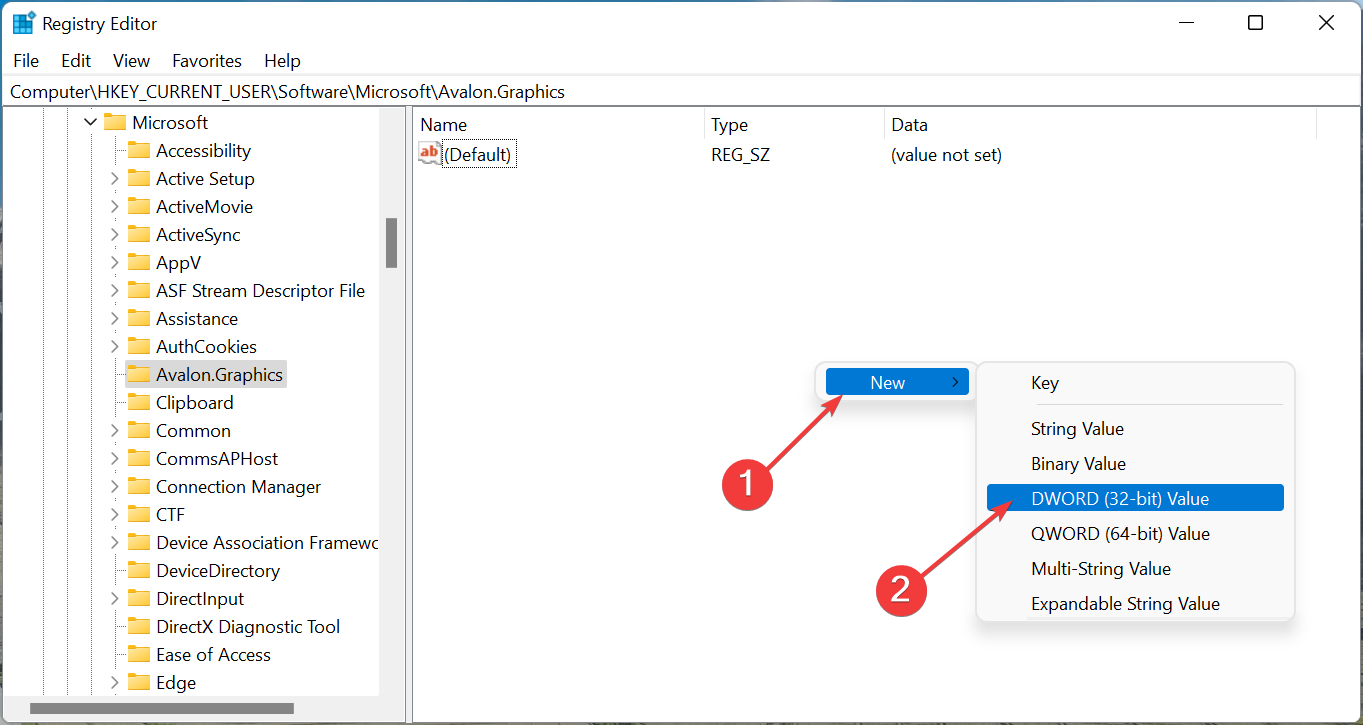
Task: Select the Common folder icon
Action: point(139,431)
